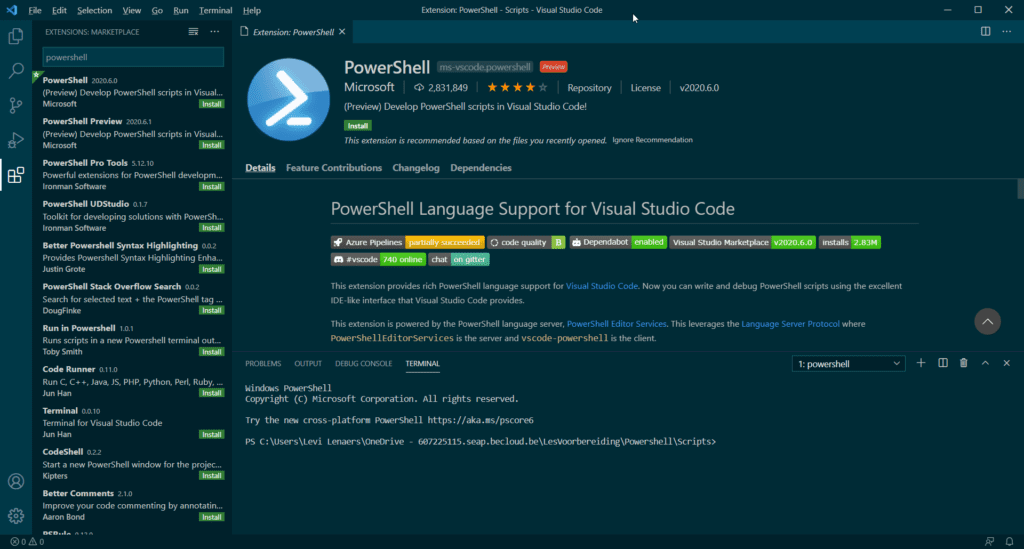Select the powershell terminal dropdown
This screenshot has height=549, width=1024.
pyautogui.click(x=848, y=364)
